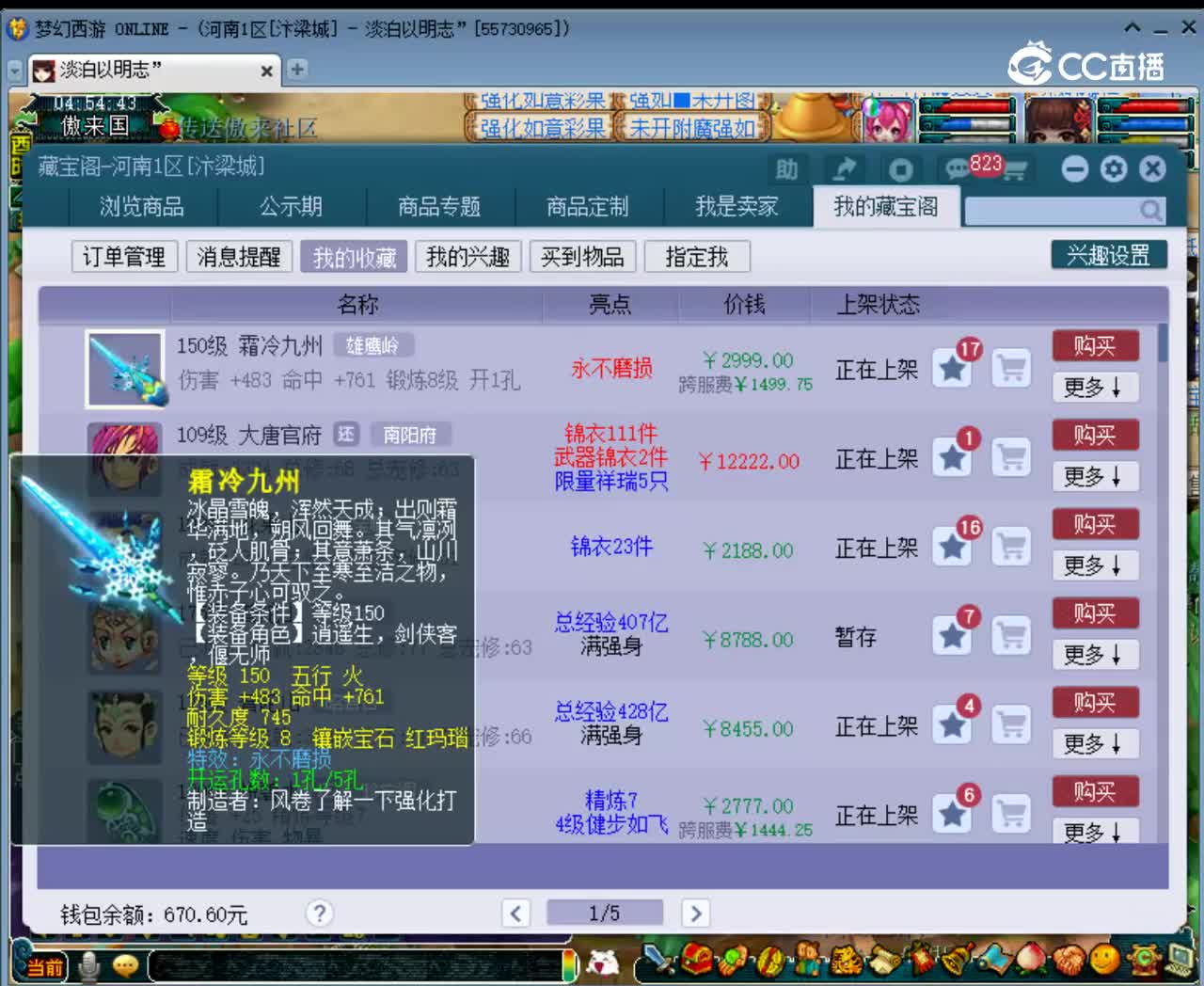Switch to the 浏览商品 tab
This screenshot has width=1204, height=986.
(x=142, y=206)
